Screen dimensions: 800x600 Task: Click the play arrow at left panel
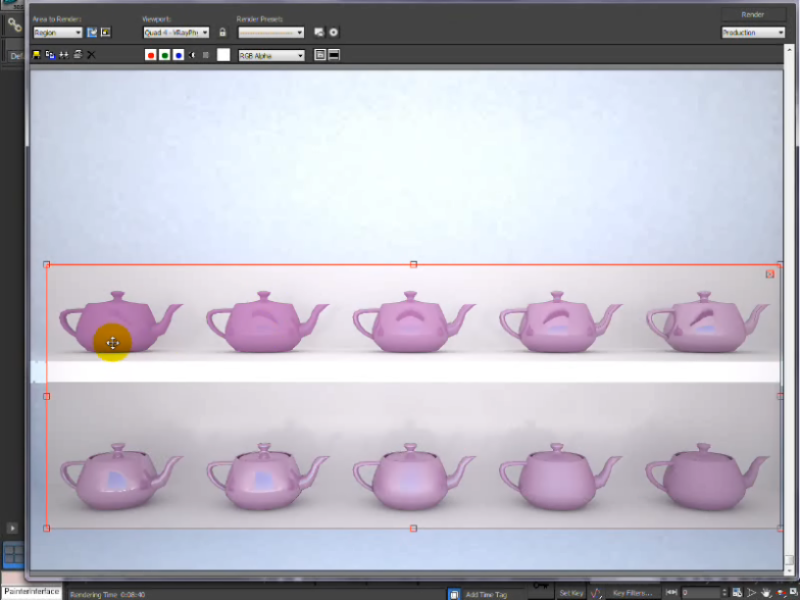12,528
